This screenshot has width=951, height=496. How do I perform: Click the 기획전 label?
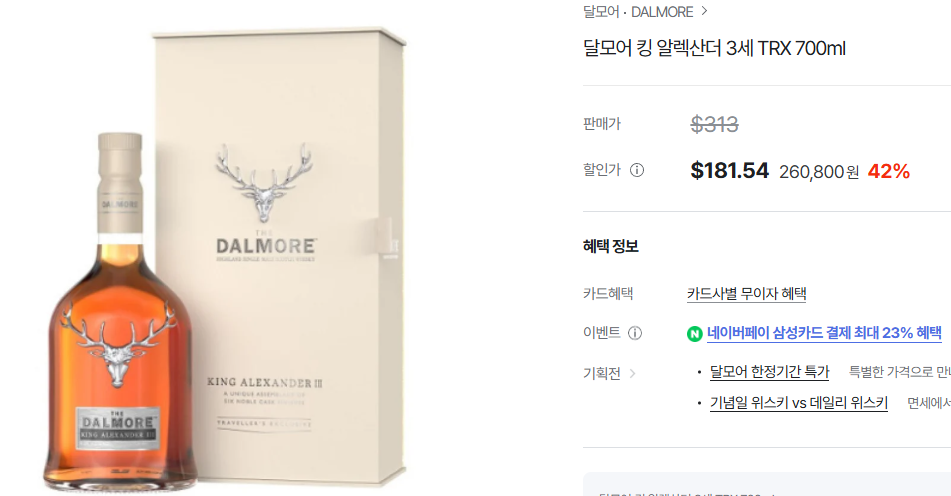(x=602, y=374)
